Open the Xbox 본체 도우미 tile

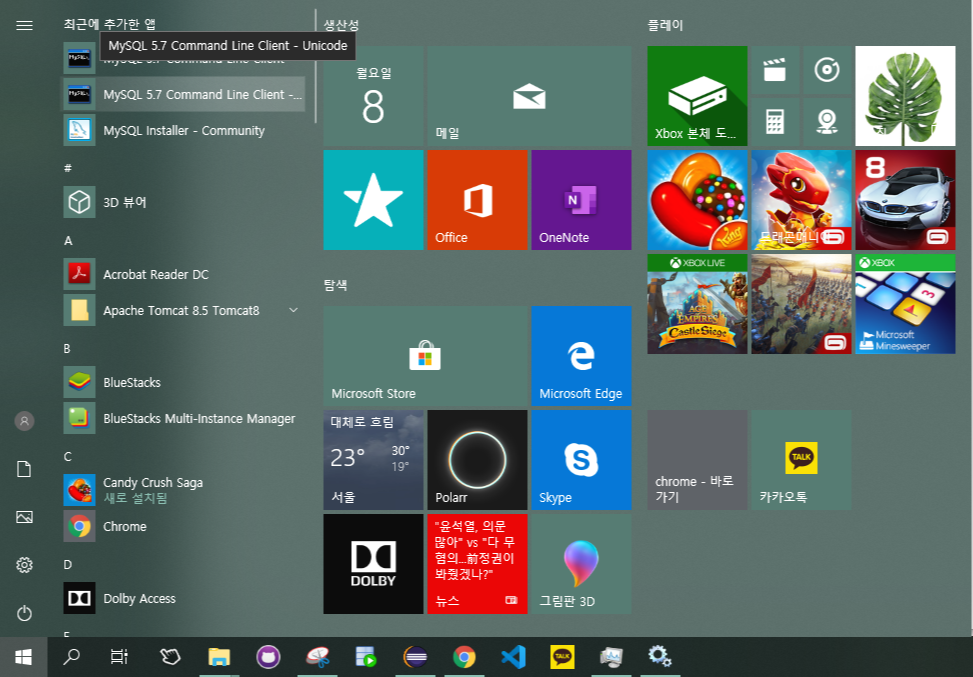pos(697,96)
